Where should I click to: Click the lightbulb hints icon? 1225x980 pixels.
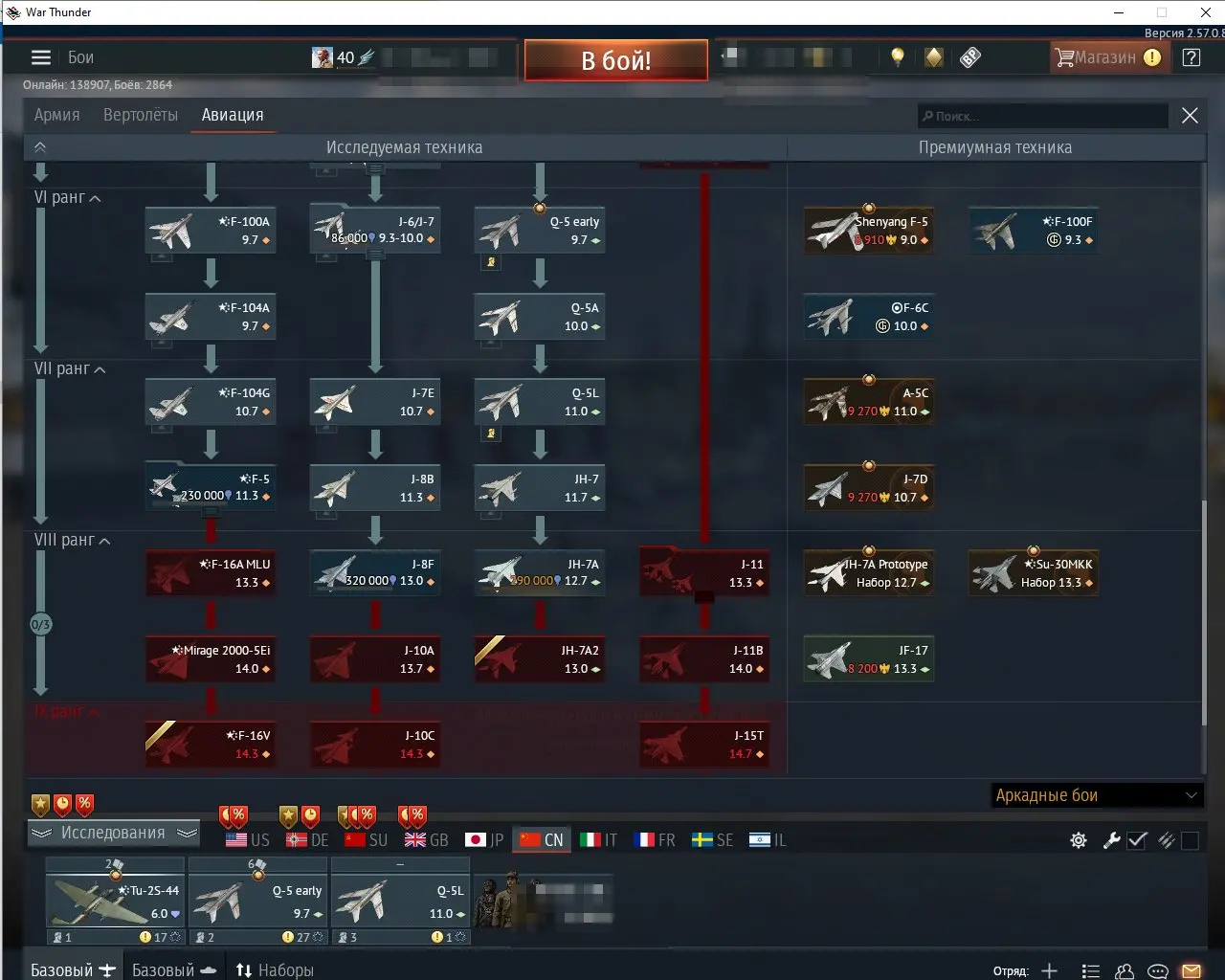pyautogui.click(x=898, y=57)
